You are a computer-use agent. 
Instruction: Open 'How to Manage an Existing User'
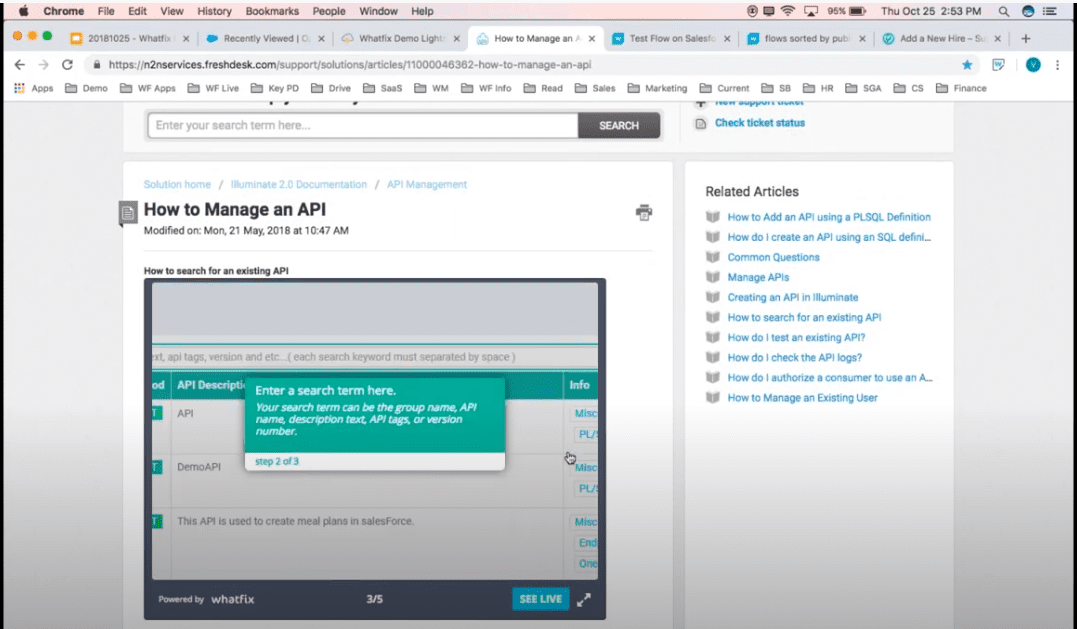802,398
